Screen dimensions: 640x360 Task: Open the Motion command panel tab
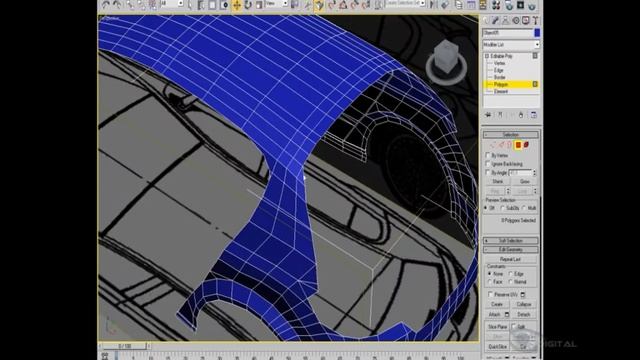click(516, 20)
